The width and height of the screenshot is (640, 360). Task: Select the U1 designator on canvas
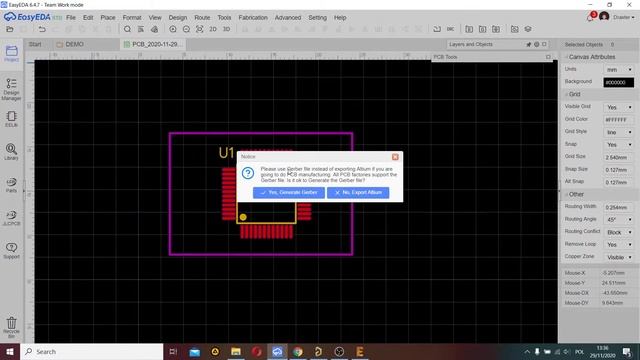coord(227,153)
